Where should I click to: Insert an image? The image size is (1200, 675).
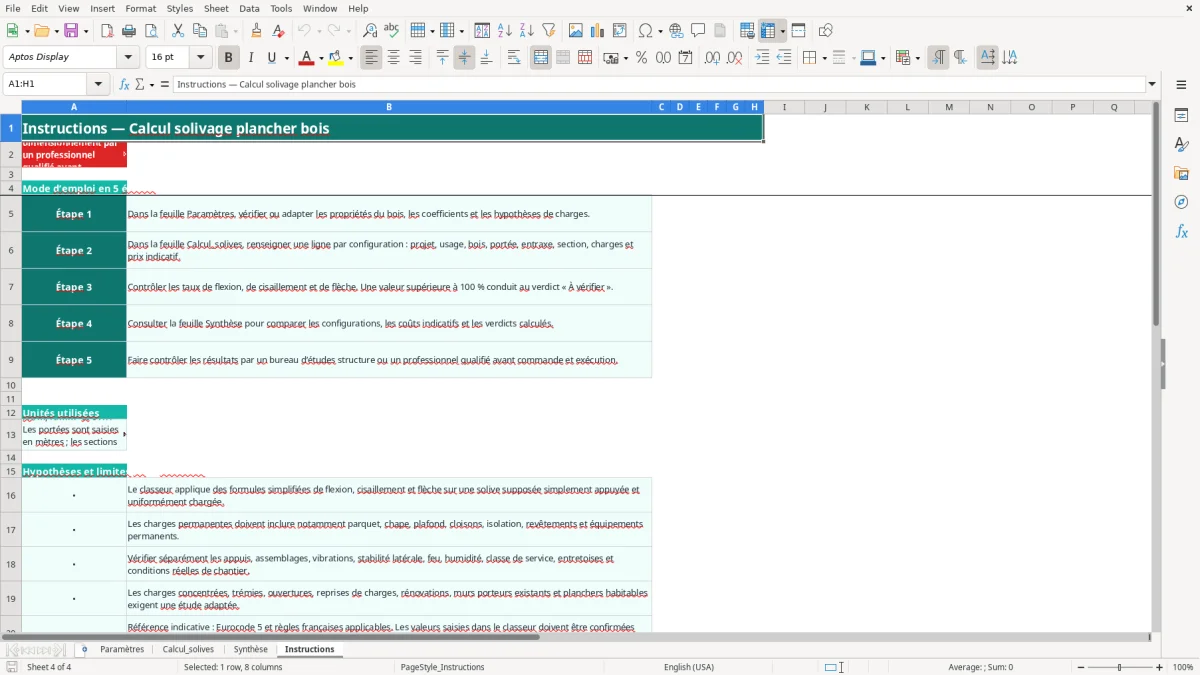coord(576,31)
